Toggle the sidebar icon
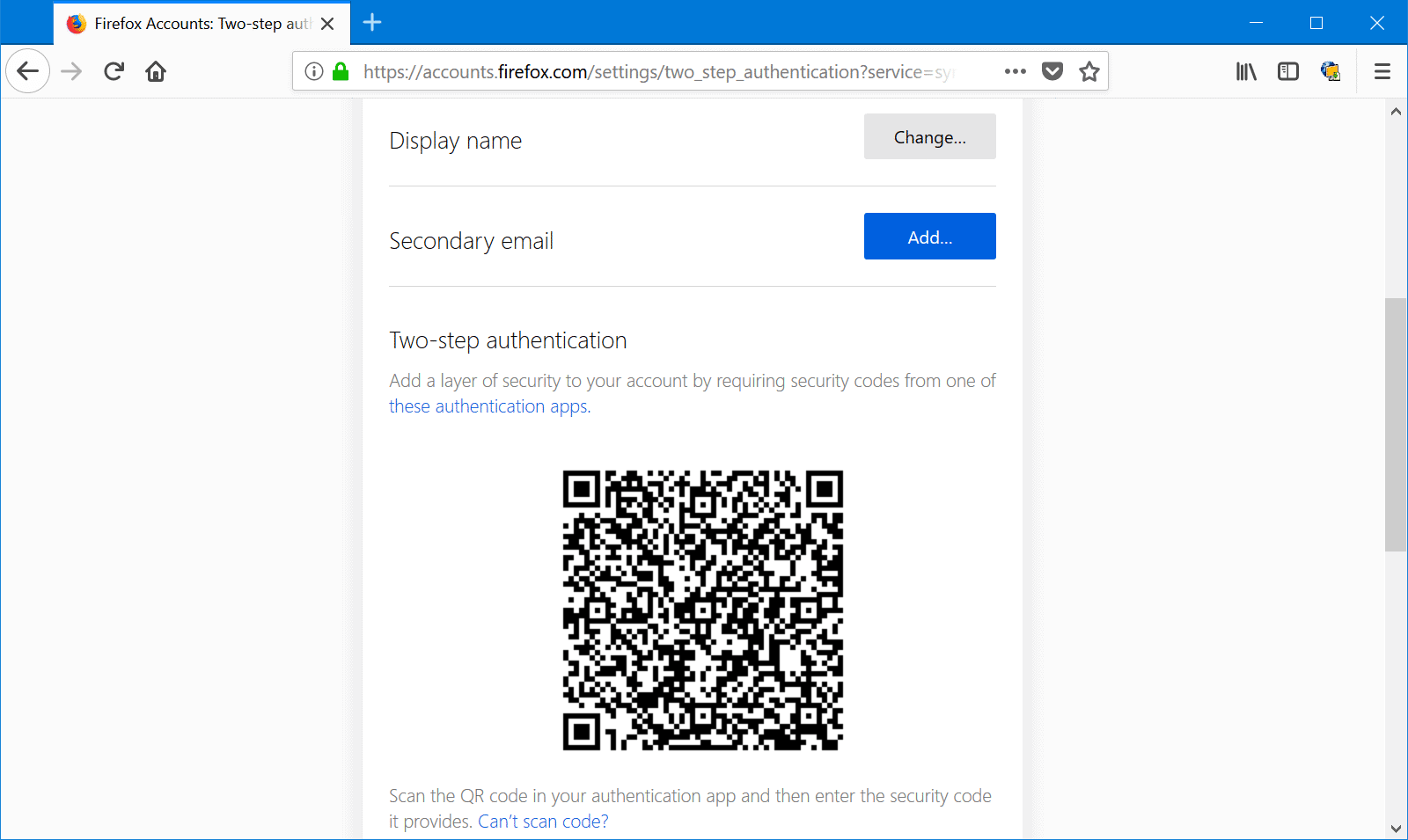This screenshot has height=840, width=1408. [1288, 71]
